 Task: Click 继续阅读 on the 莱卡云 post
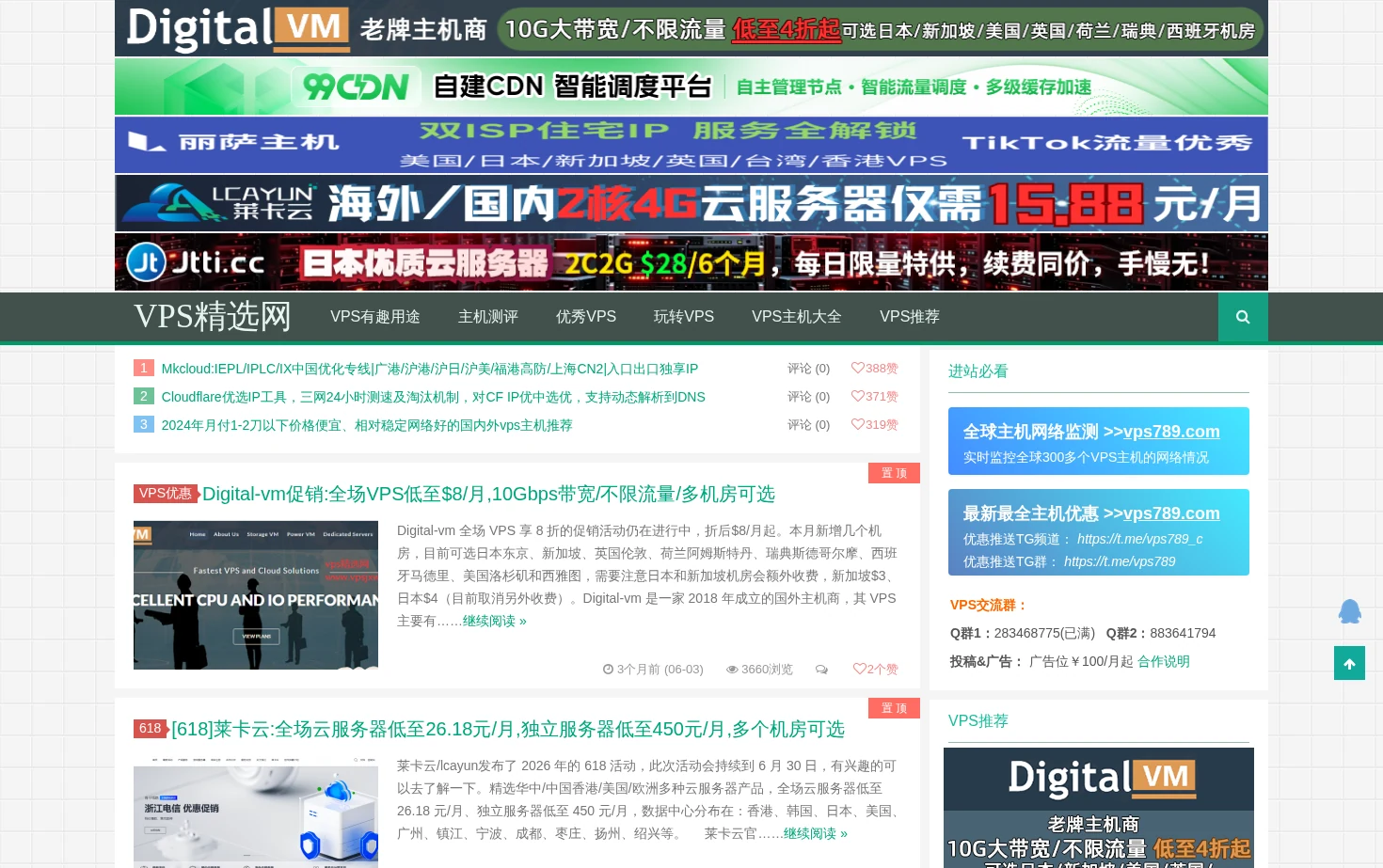tap(816, 834)
